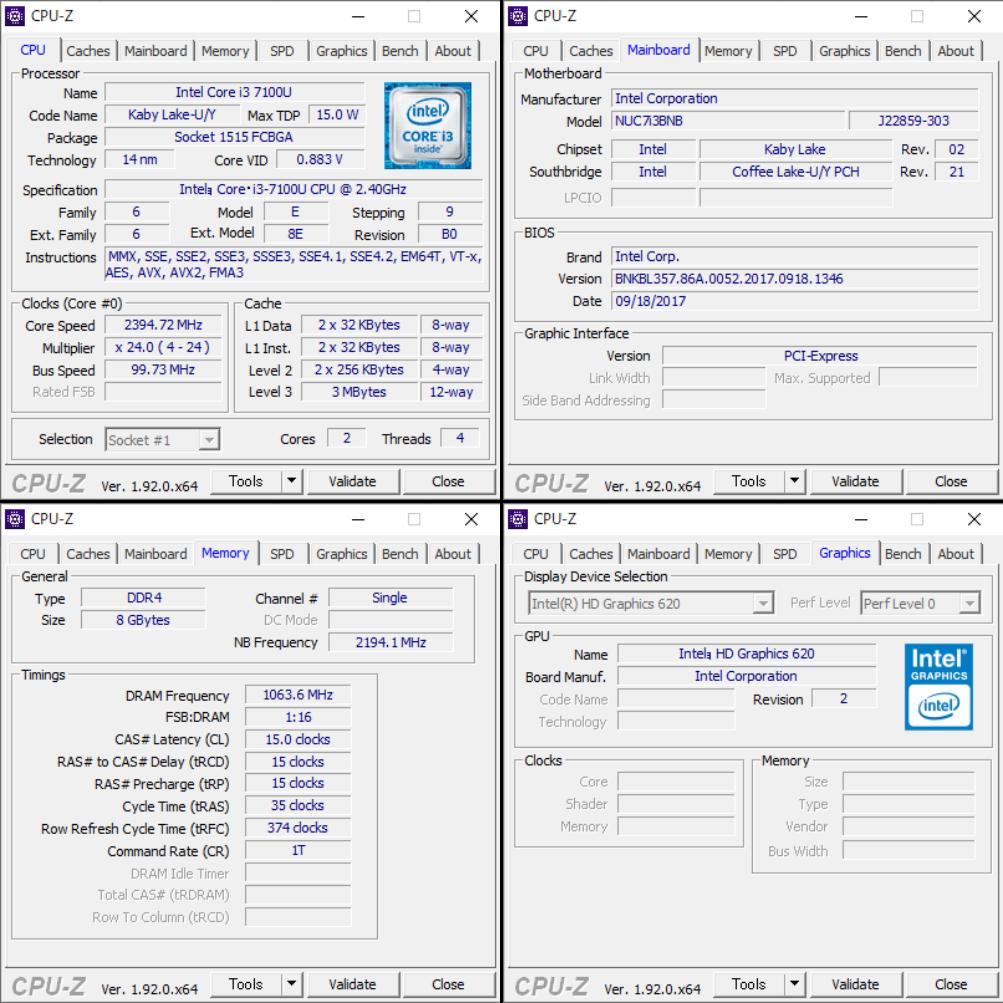
Task: Open the Perf Level 0 dropdown
Action: pyautogui.click(x=968, y=603)
